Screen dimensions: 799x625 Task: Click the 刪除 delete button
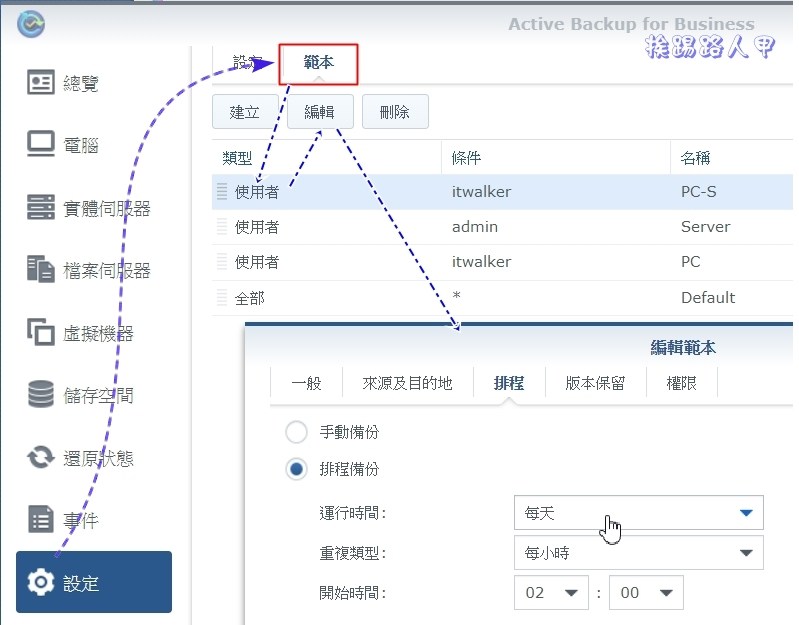click(395, 112)
